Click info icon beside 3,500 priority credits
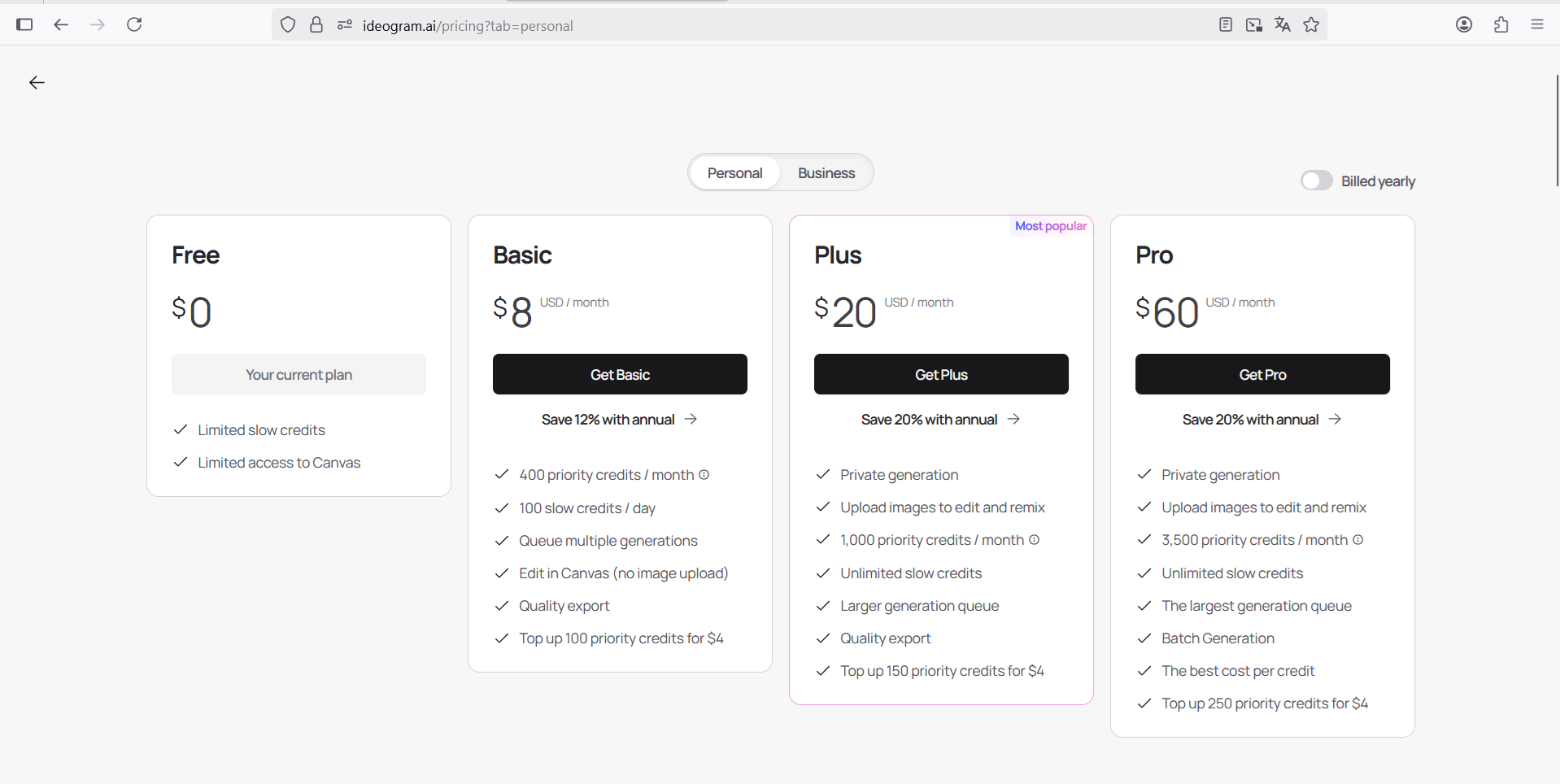Image resolution: width=1560 pixels, height=784 pixels. [x=1357, y=540]
